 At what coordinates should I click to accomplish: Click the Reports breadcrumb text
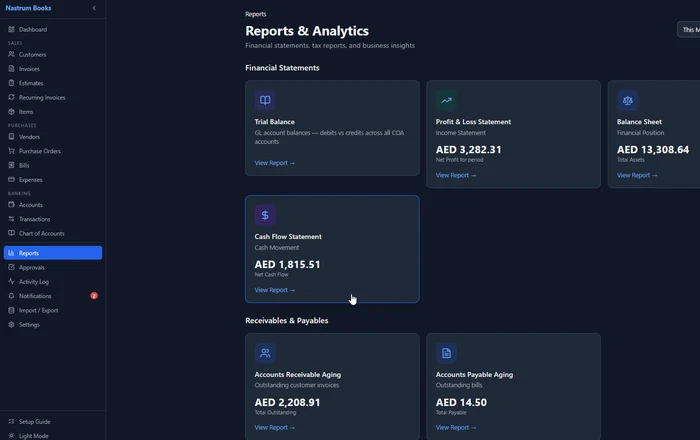click(255, 14)
